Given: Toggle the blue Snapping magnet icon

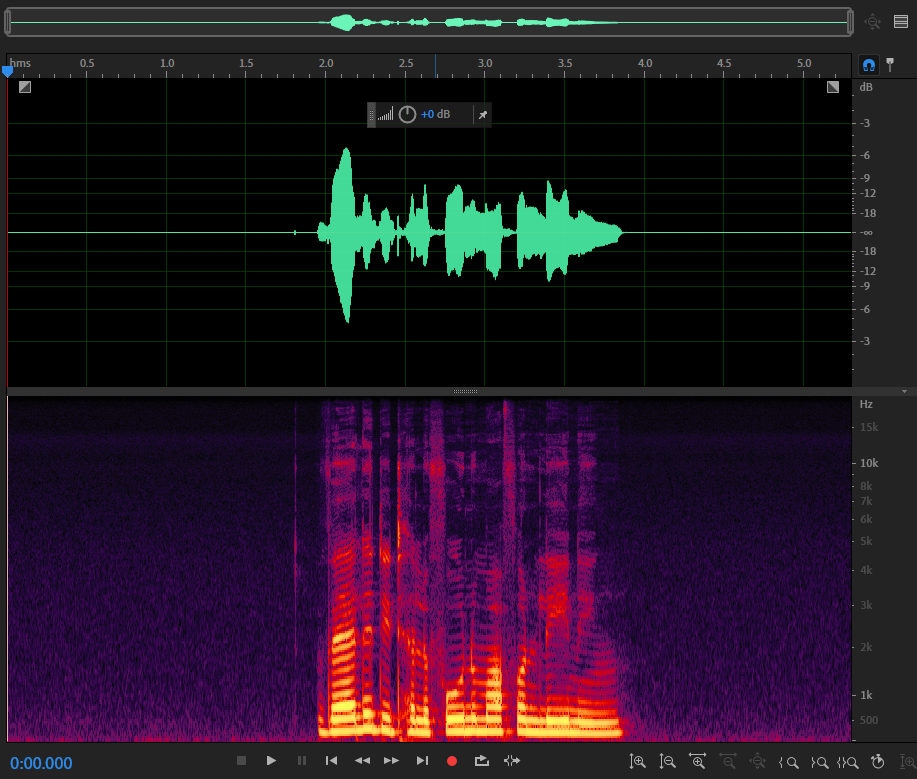Looking at the screenshot, I should pyautogui.click(x=869, y=65).
